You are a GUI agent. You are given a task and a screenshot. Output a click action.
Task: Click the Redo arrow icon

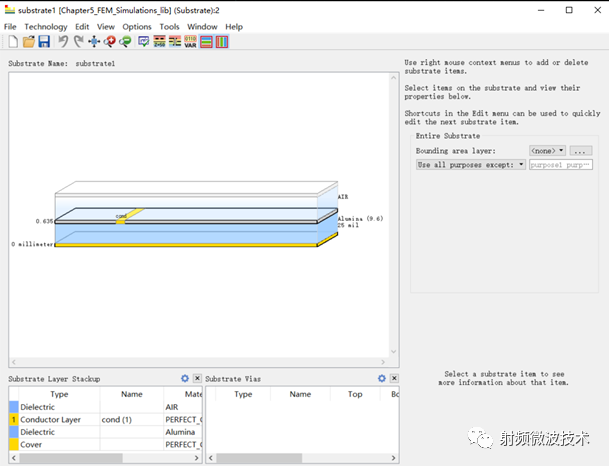(78, 42)
